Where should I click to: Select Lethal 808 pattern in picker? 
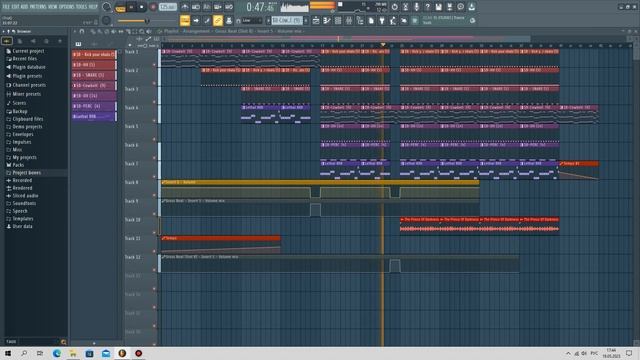[94, 117]
